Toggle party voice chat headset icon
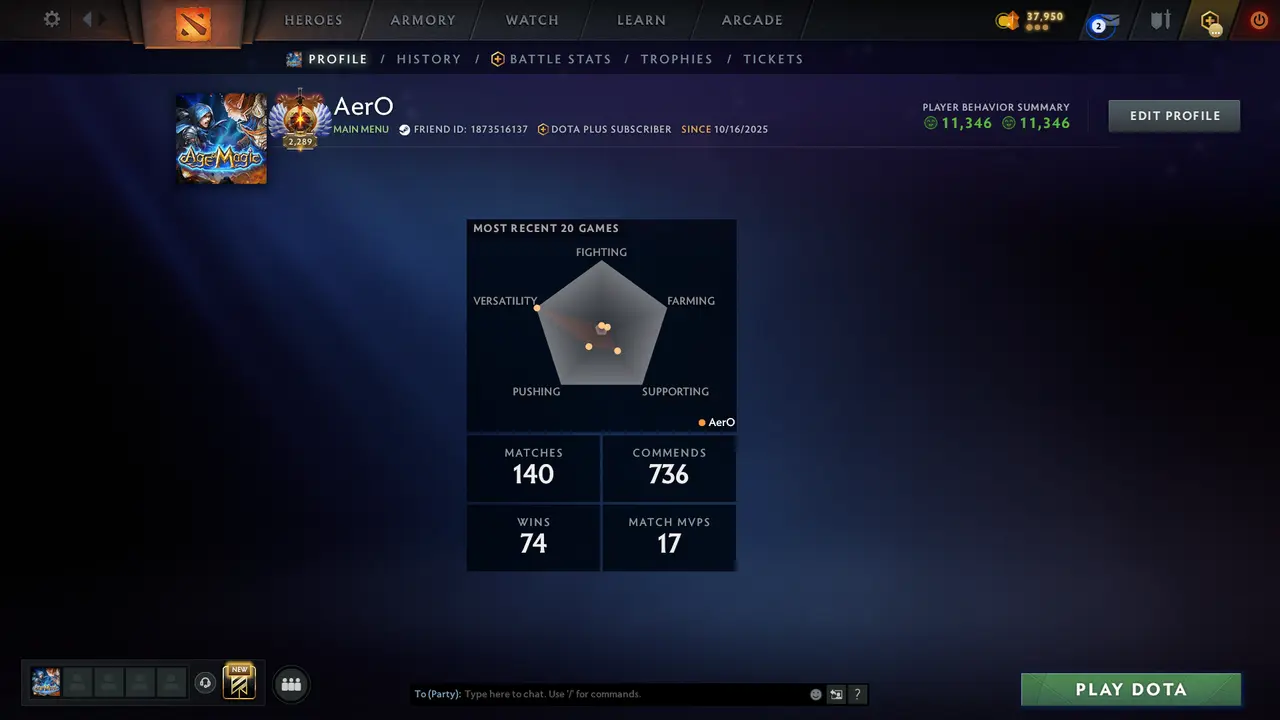1280x720 pixels. tap(205, 683)
